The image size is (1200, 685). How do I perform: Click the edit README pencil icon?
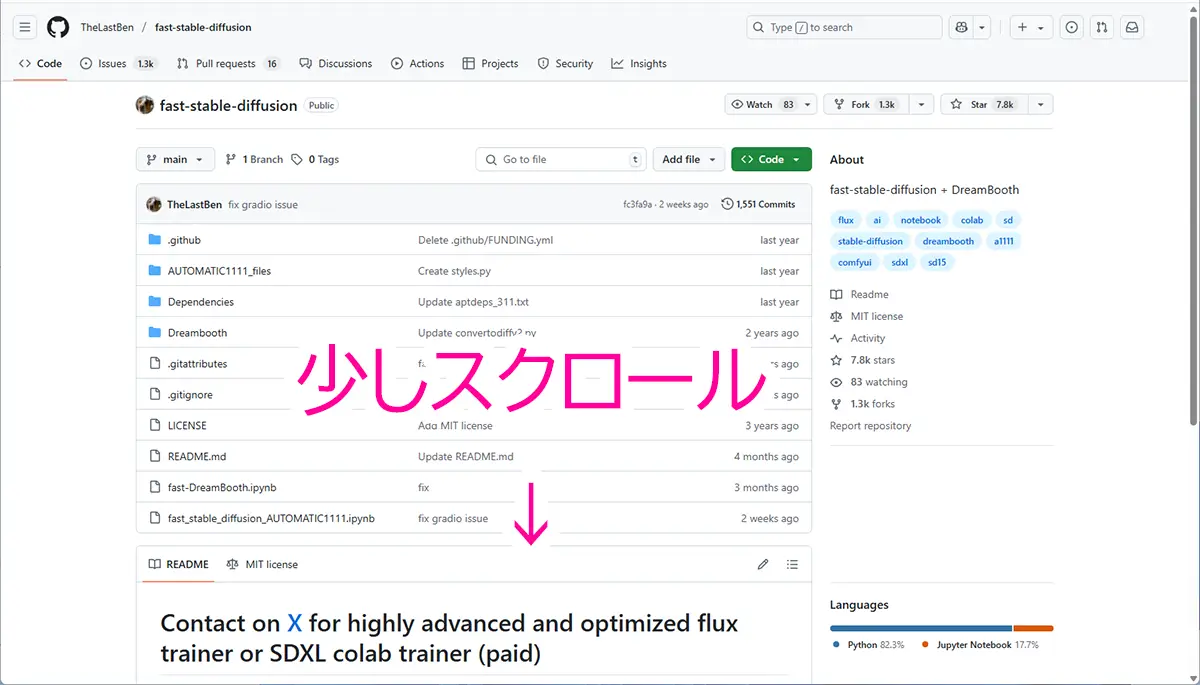tap(763, 564)
